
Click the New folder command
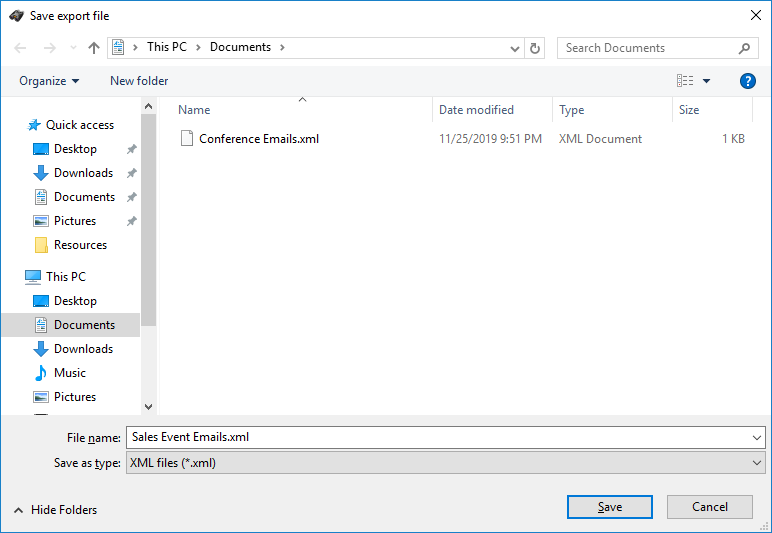[139, 81]
